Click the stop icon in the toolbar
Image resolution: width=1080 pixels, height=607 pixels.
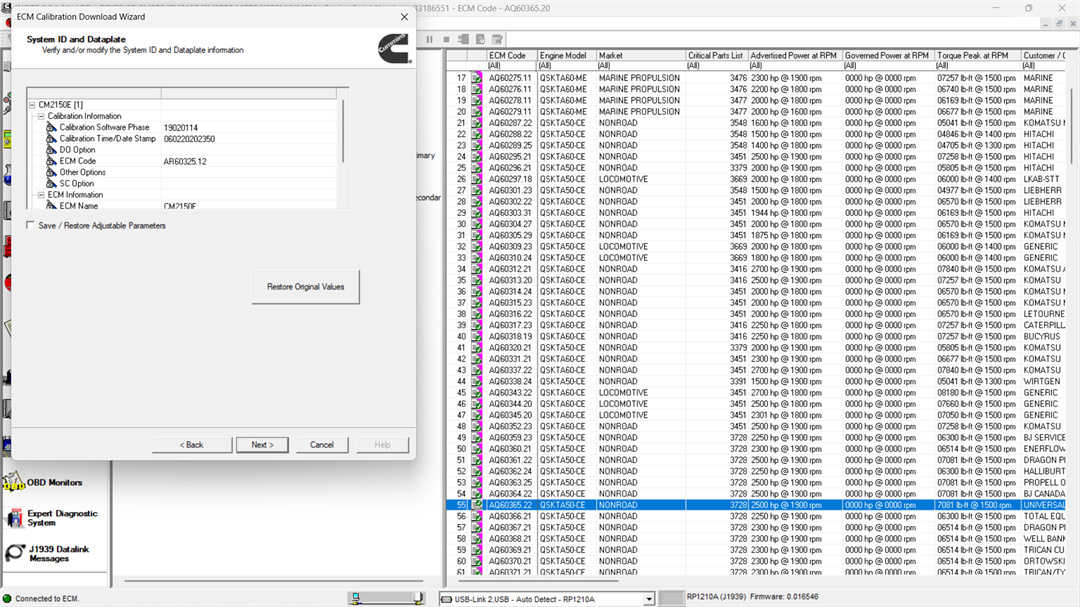pos(447,39)
